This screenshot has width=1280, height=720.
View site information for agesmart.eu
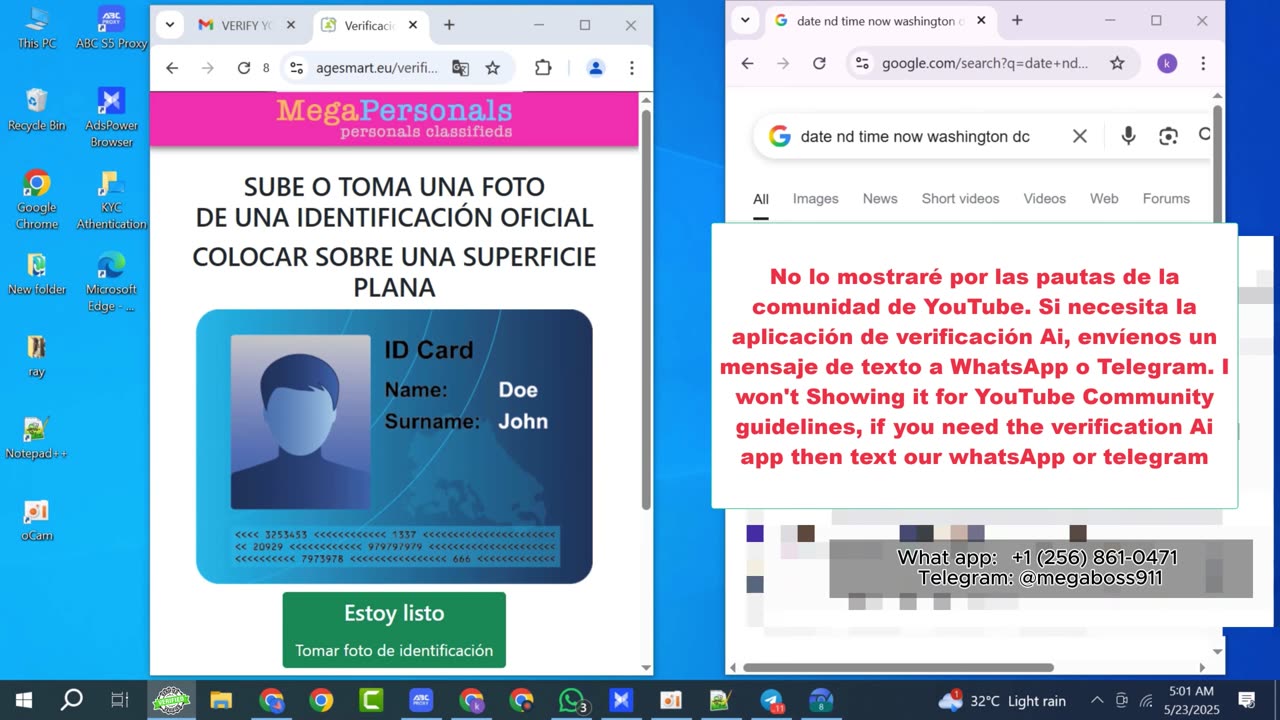pyautogui.click(x=296, y=68)
